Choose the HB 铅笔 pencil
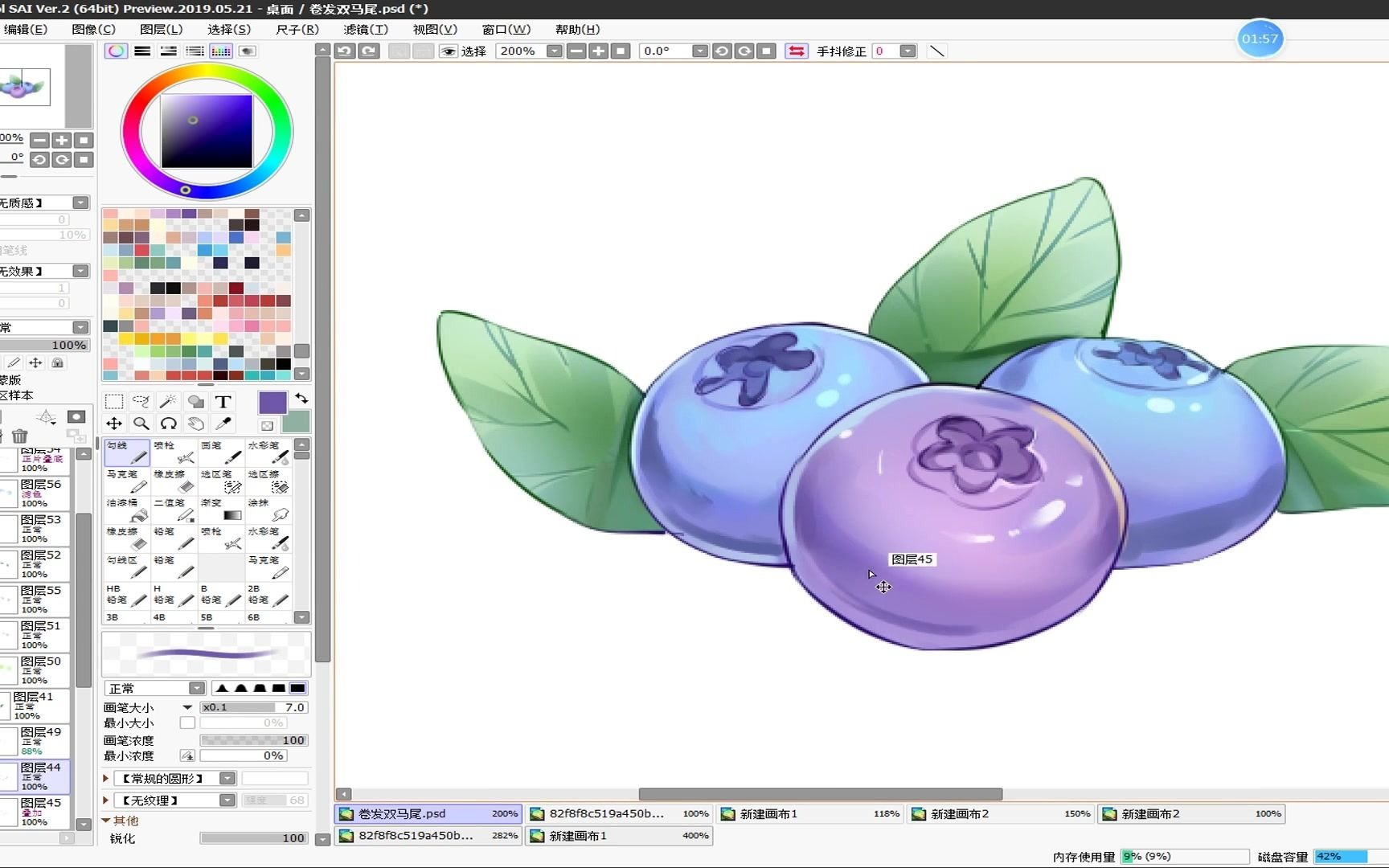The image size is (1389, 868). click(127, 596)
